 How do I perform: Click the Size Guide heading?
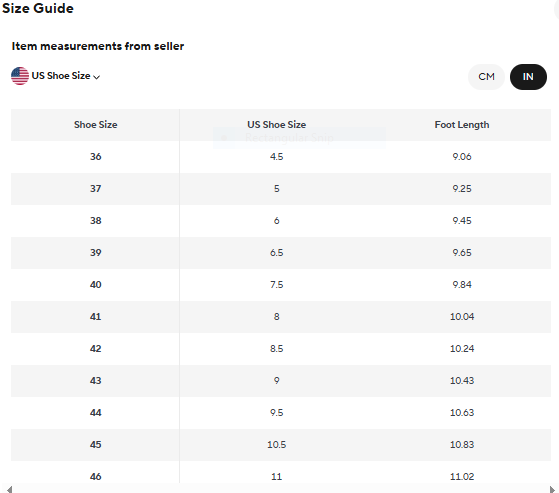click(x=38, y=8)
